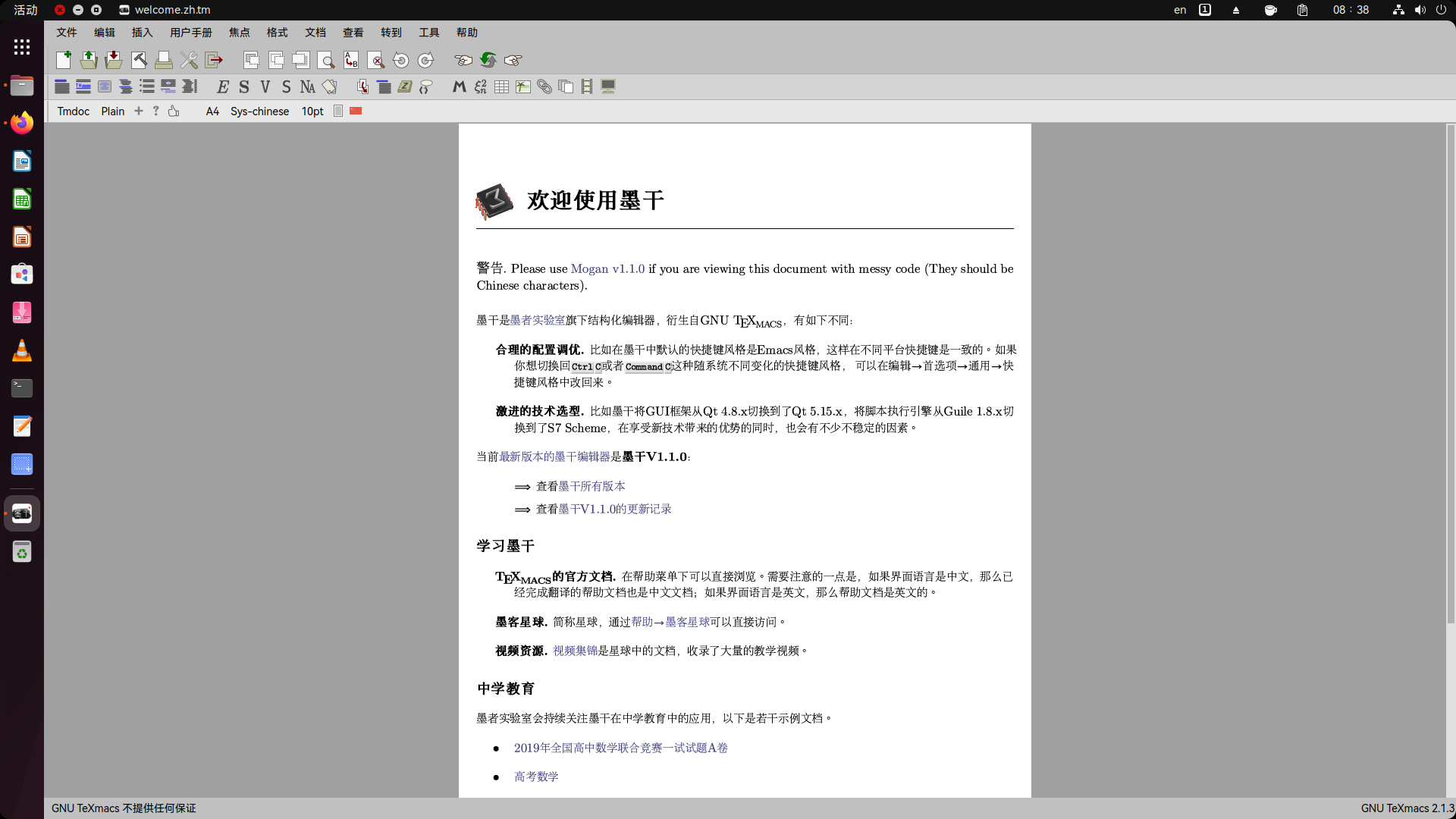
Task: Open the 帮助 menu
Action: click(x=467, y=33)
